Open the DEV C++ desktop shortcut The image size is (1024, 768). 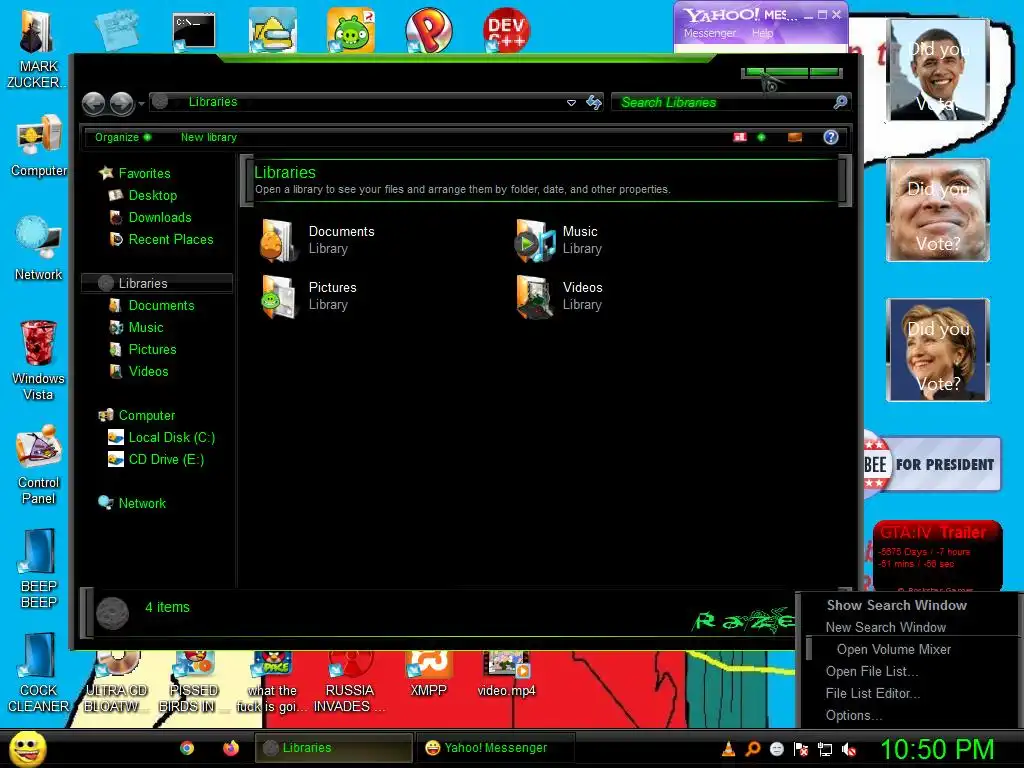coord(506,29)
